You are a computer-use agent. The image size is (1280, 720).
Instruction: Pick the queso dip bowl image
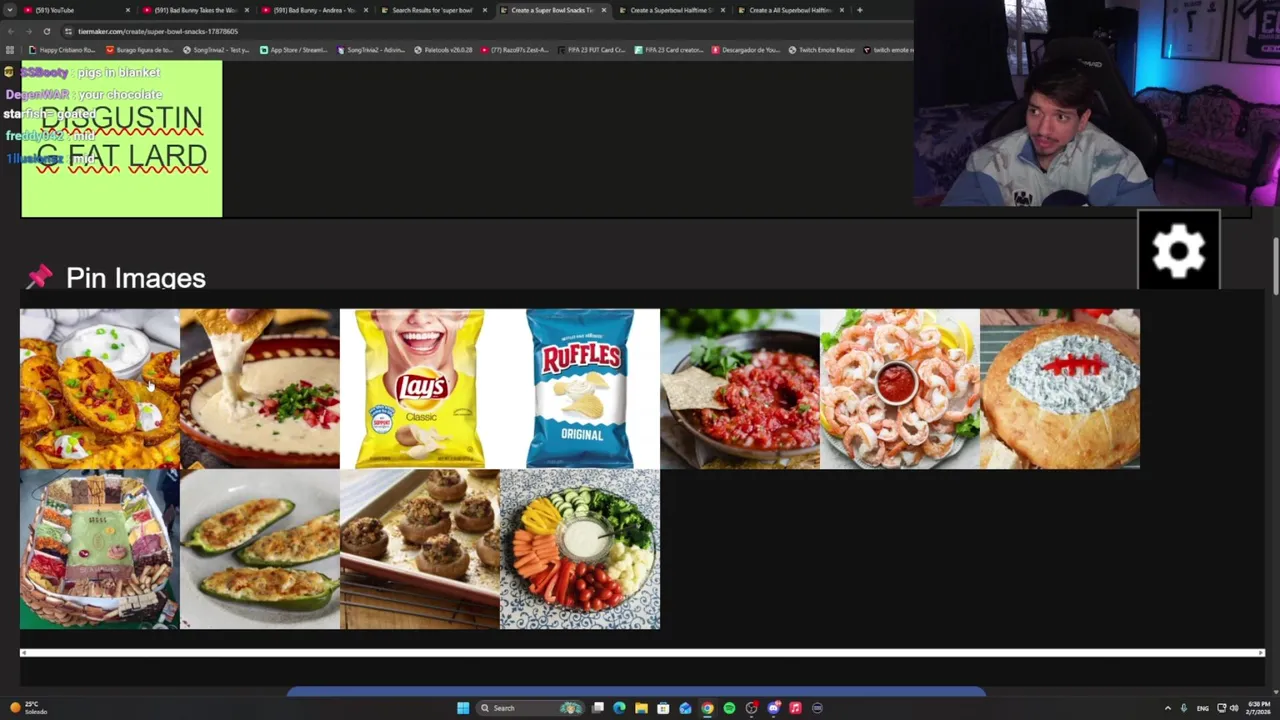(260, 389)
